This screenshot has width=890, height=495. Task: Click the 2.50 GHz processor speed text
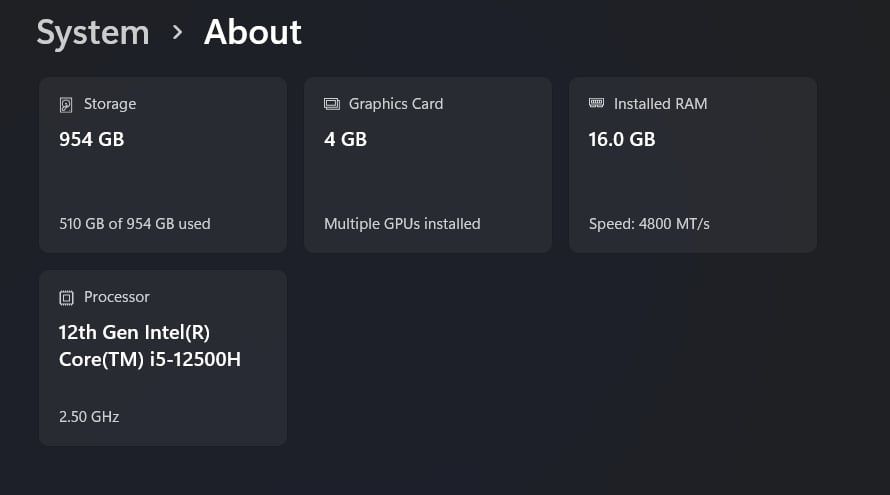(89, 416)
